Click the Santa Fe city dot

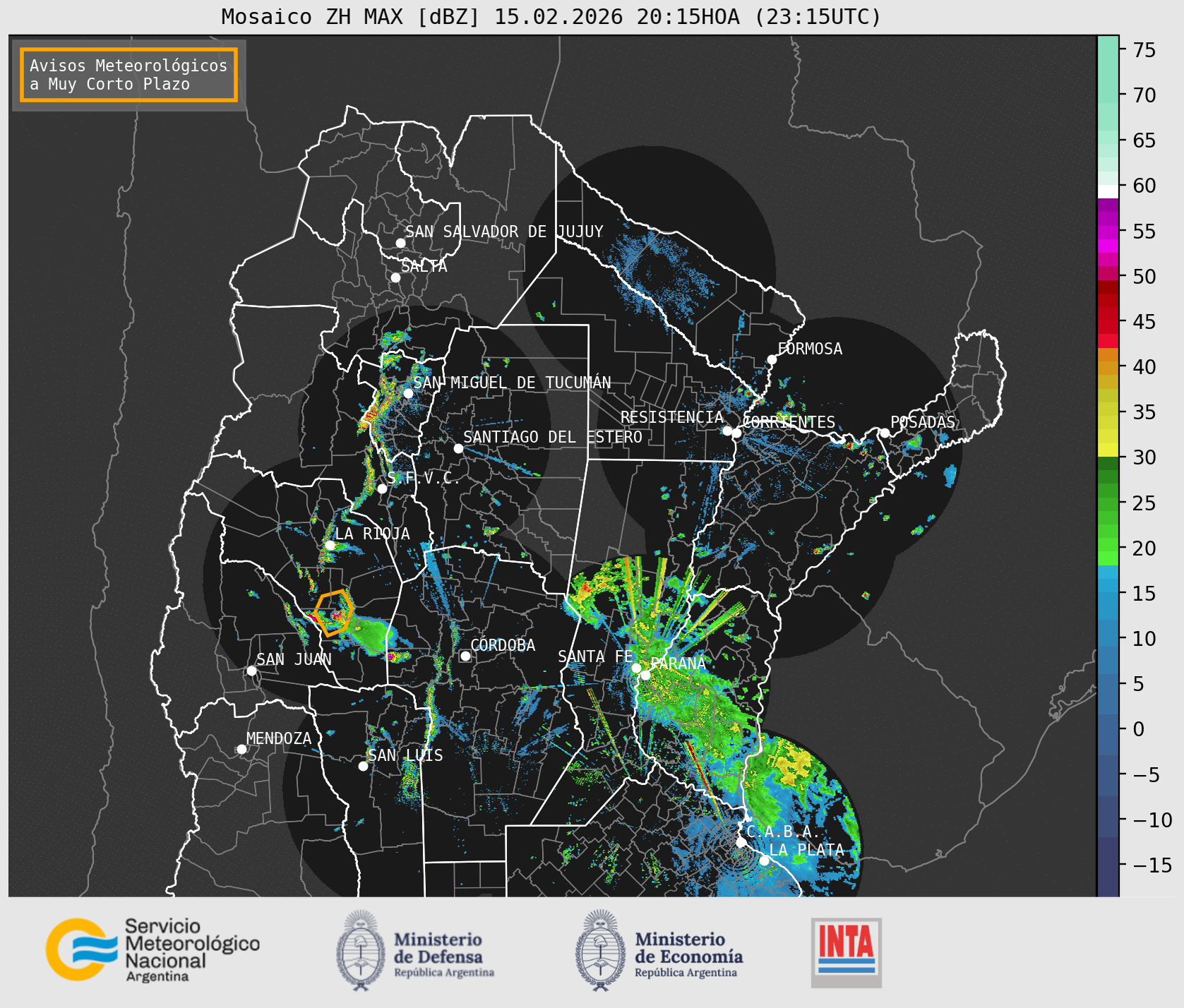point(636,668)
